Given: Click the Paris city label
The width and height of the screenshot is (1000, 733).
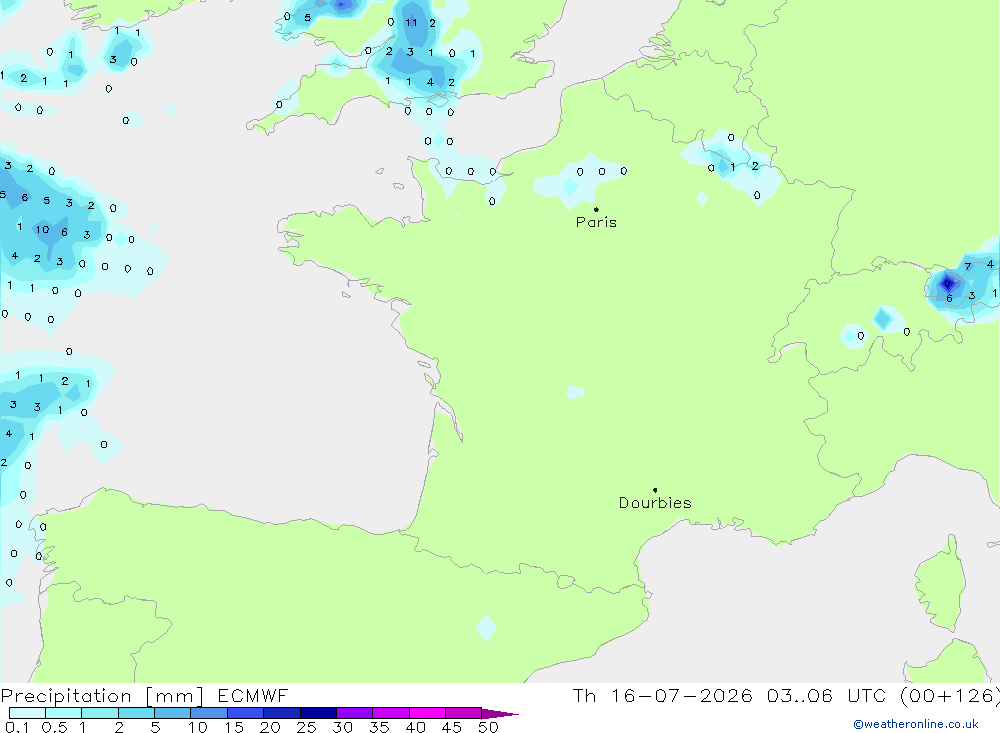Looking at the screenshot, I should pos(596,222).
